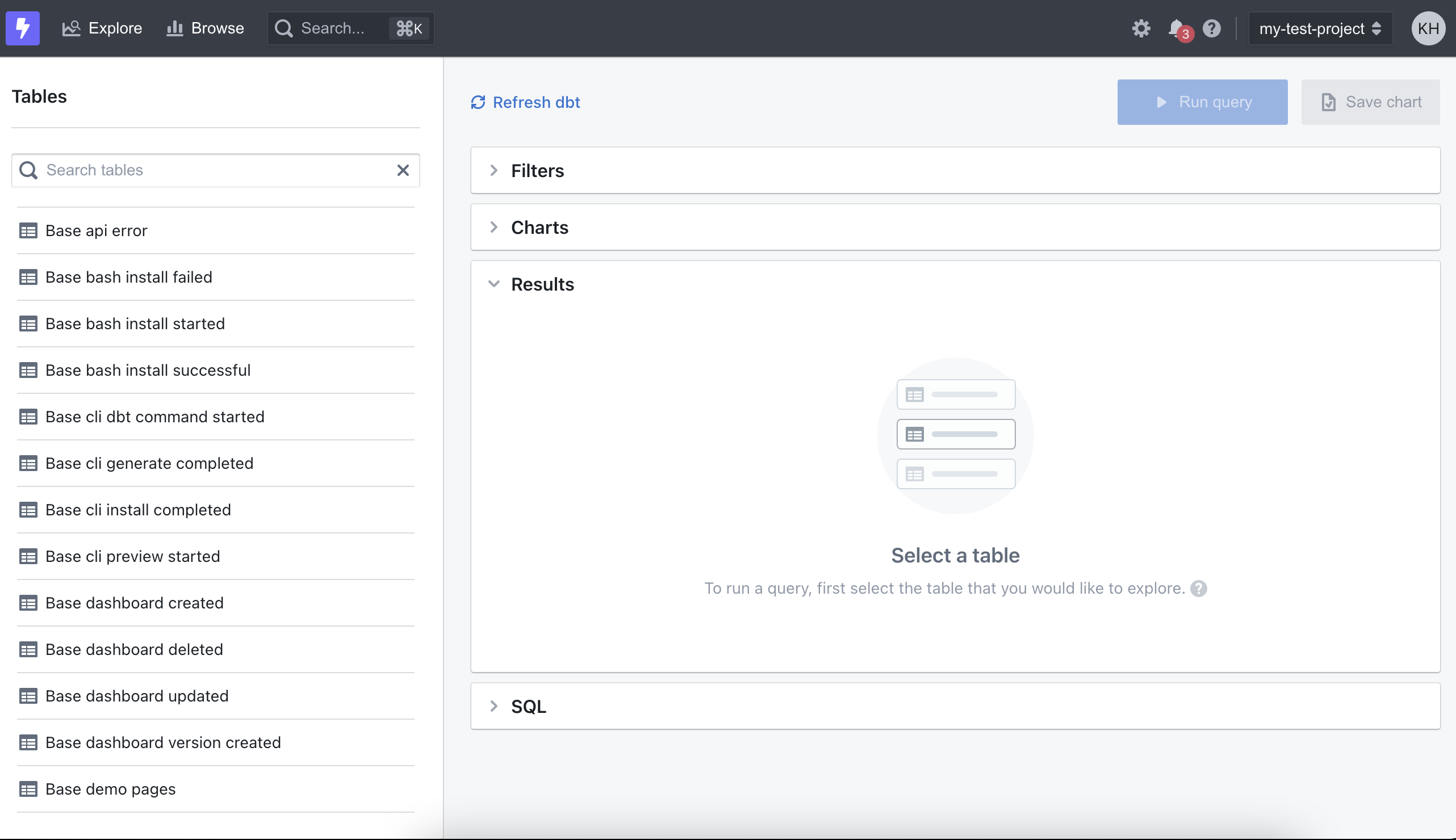Open the settings gear icon
The image size is (1456, 840).
(x=1140, y=28)
